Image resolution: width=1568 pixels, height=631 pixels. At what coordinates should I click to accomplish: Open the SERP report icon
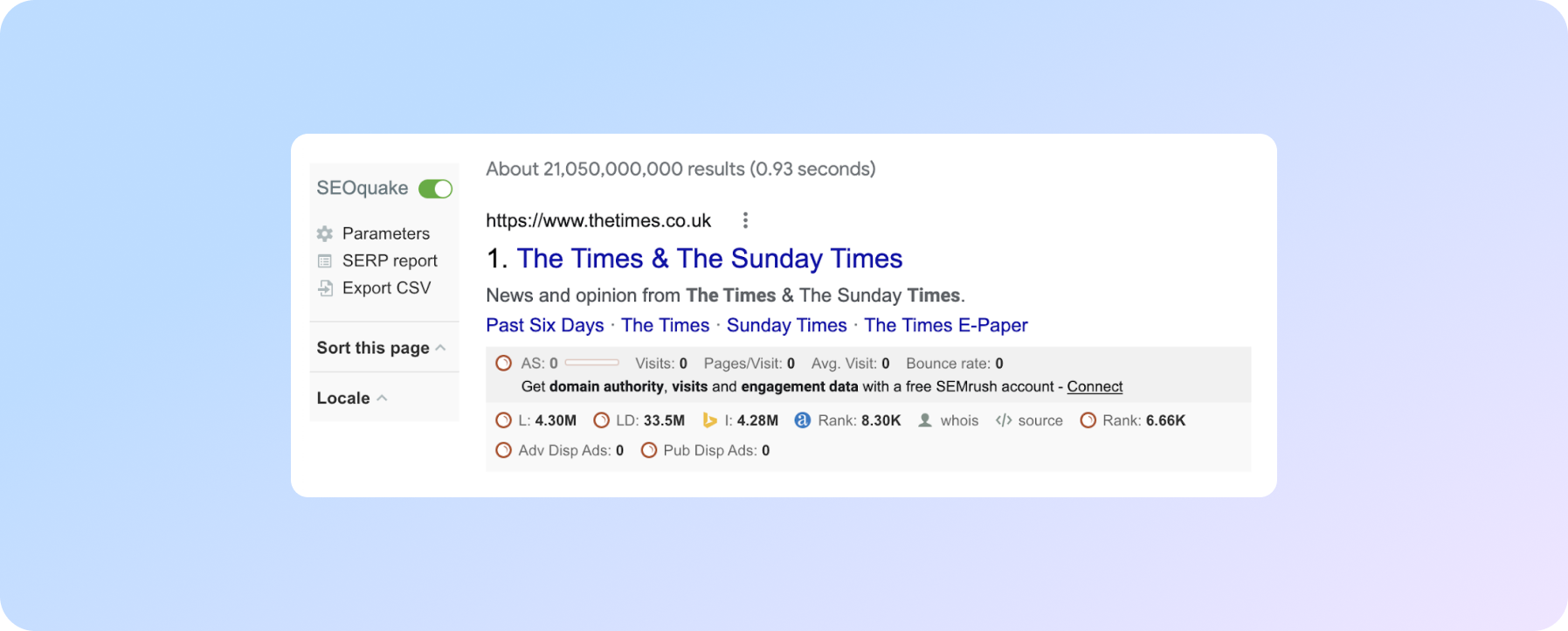[x=323, y=260]
